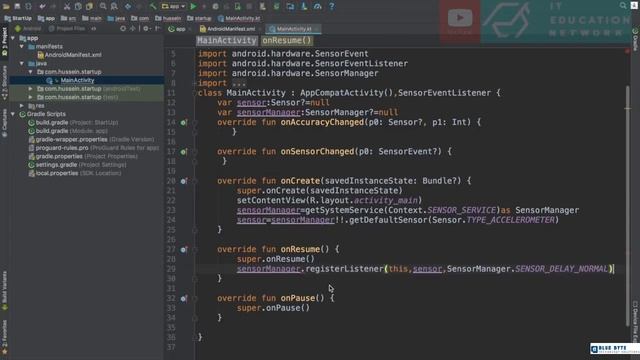Open the Build Variants side tab

4,291
